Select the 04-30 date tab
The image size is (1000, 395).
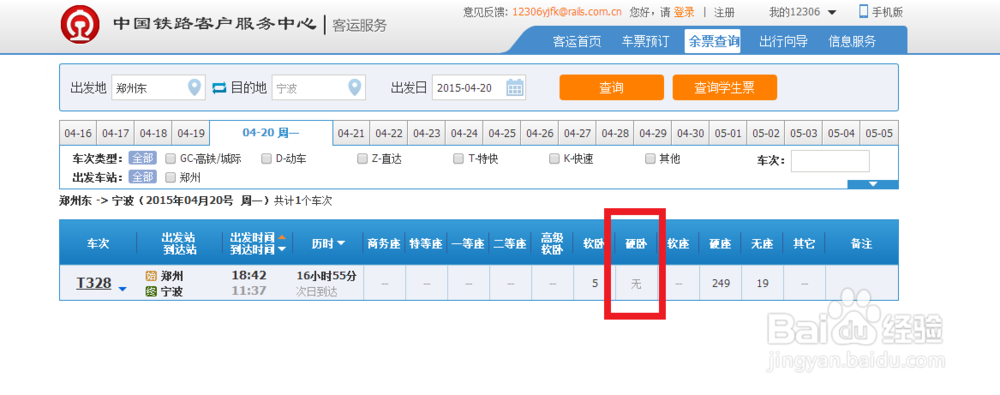coord(691,133)
